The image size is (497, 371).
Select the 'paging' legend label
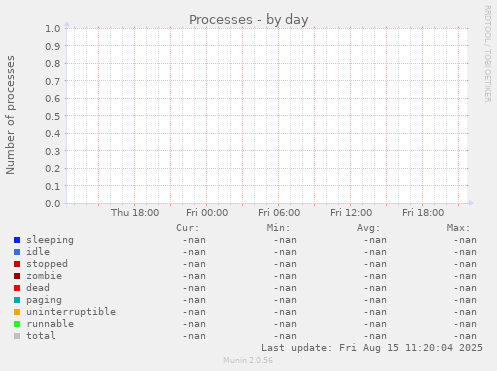[x=44, y=300]
